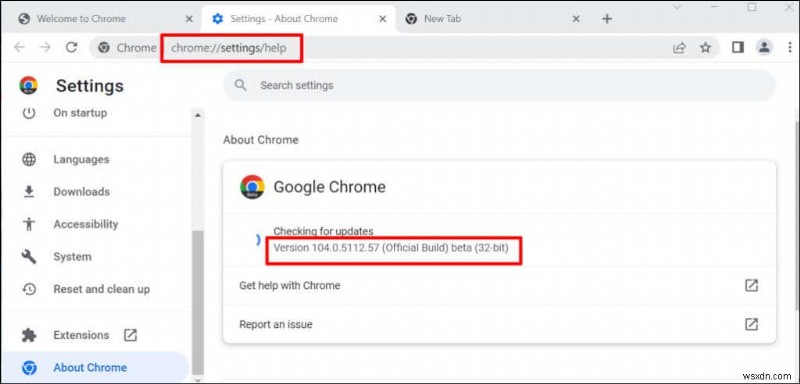Viewport: 800px width, 384px height.
Task: Click the sidebar scrollbar thumb
Action: 197,301
